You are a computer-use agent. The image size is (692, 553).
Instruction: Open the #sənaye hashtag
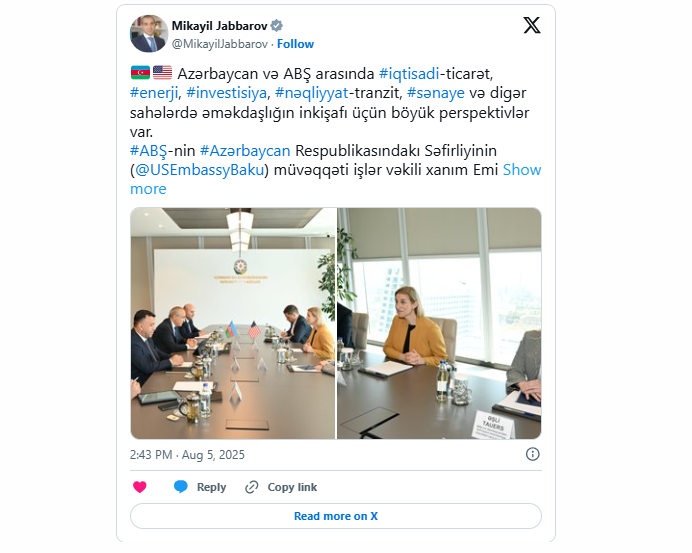pos(436,93)
